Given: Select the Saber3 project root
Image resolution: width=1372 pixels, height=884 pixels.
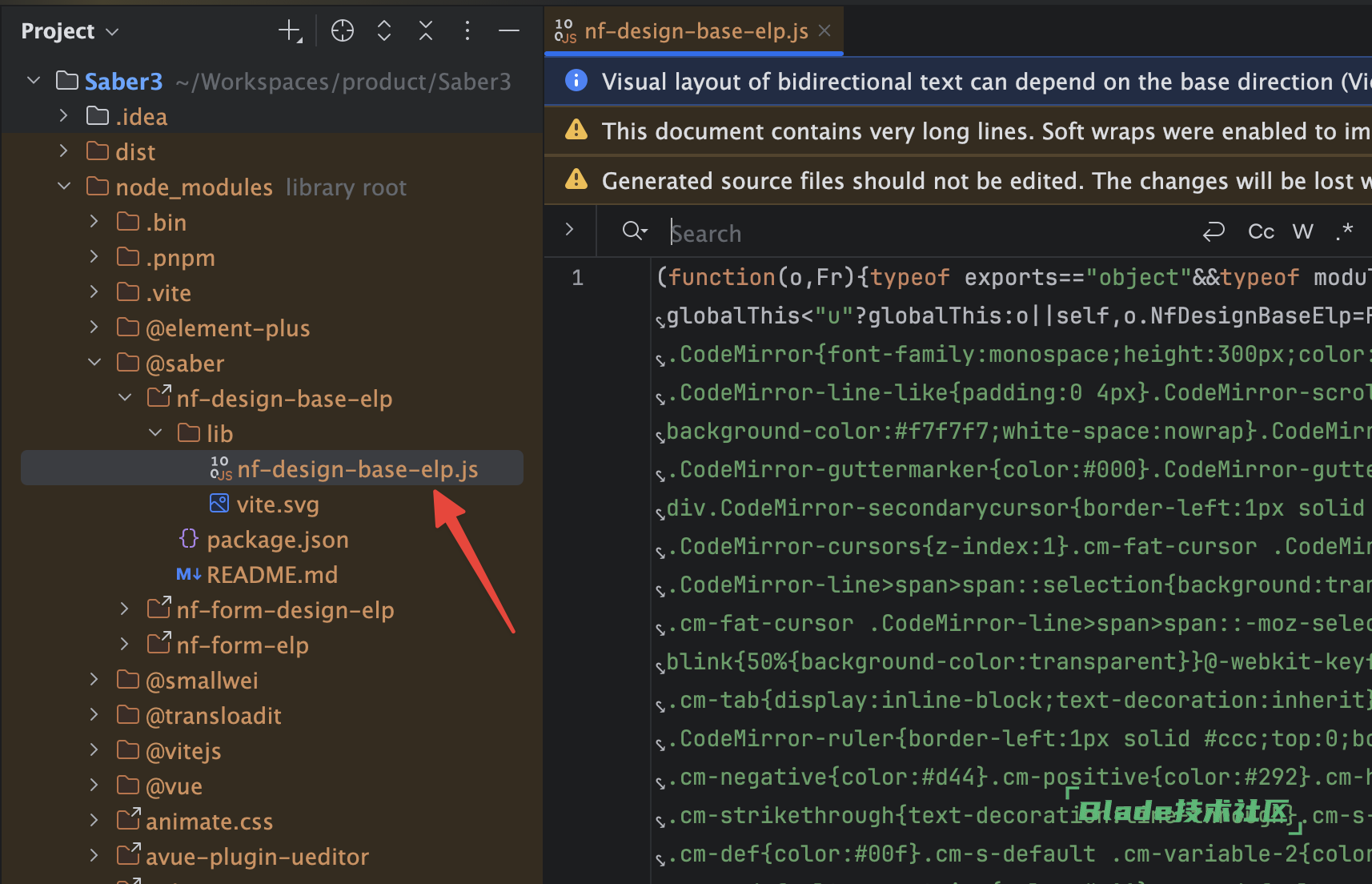Looking at the screenshot, I should (x=123, y=82).
